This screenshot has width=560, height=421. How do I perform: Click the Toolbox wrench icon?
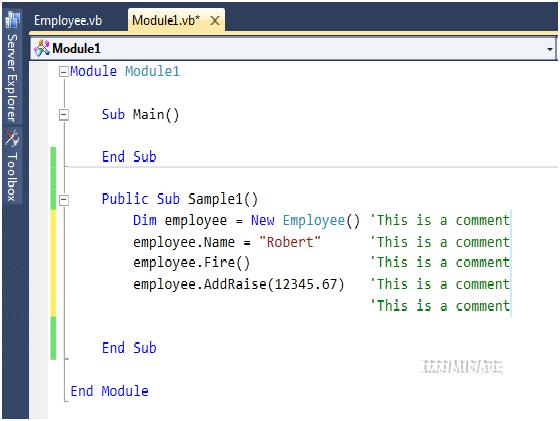[12, 139]
